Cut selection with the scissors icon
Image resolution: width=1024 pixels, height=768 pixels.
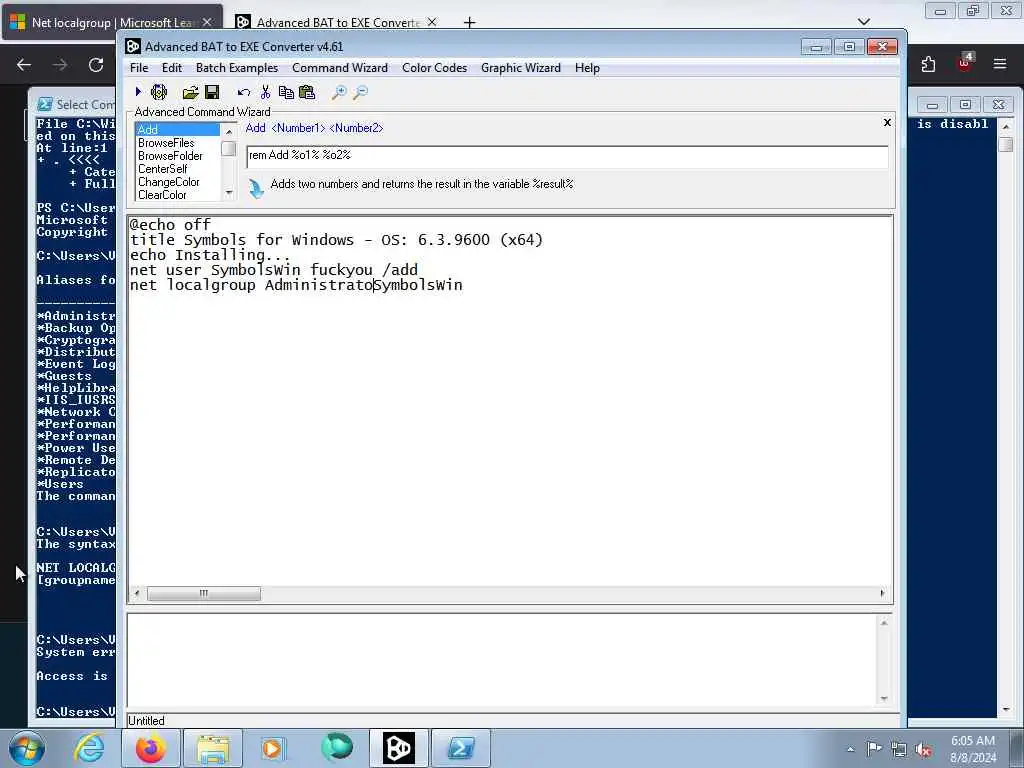(x=265, y=92)
